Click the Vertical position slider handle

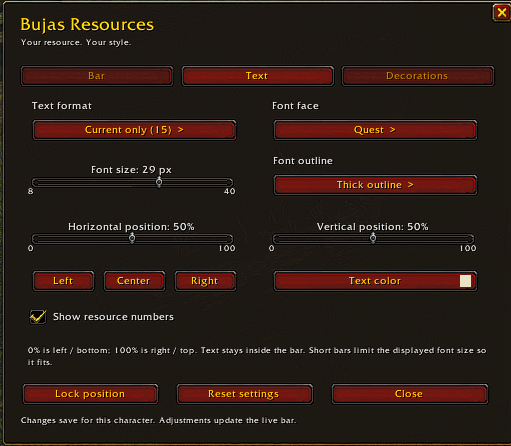point(373,238)
